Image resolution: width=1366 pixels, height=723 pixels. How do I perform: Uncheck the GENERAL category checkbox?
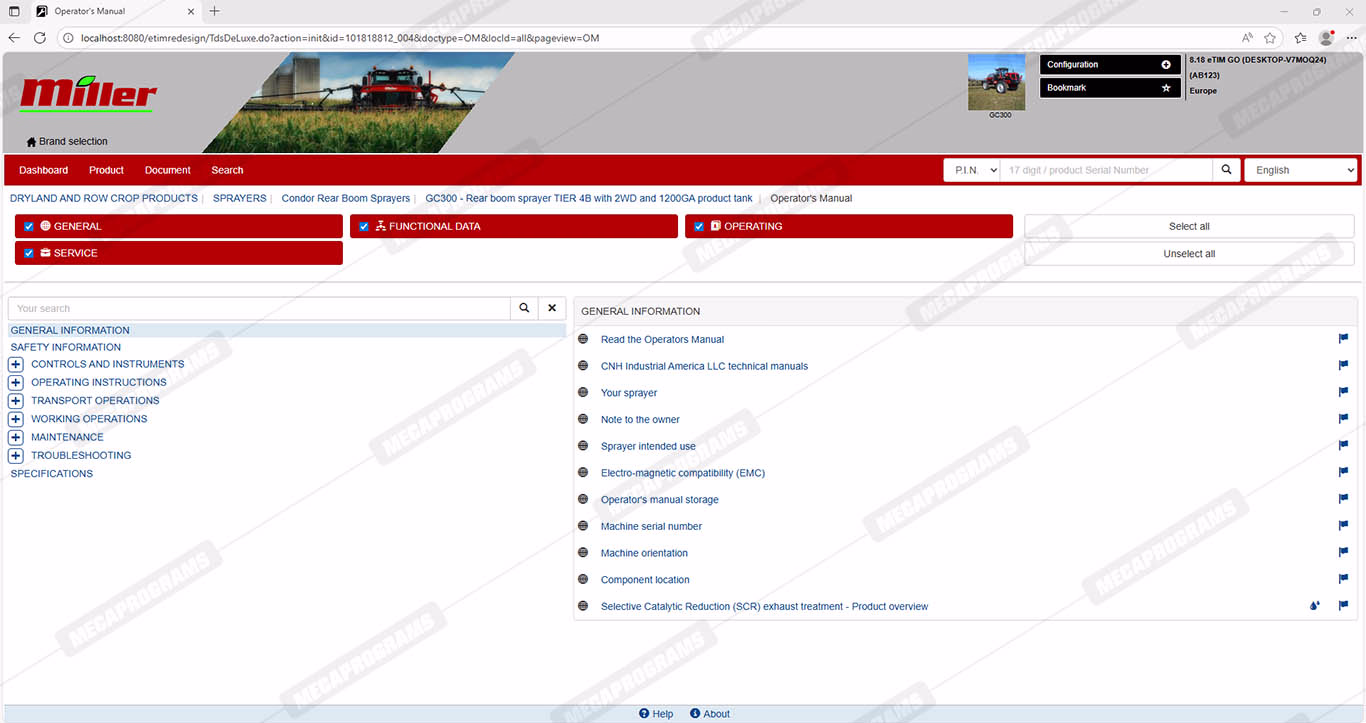point(29,227)
